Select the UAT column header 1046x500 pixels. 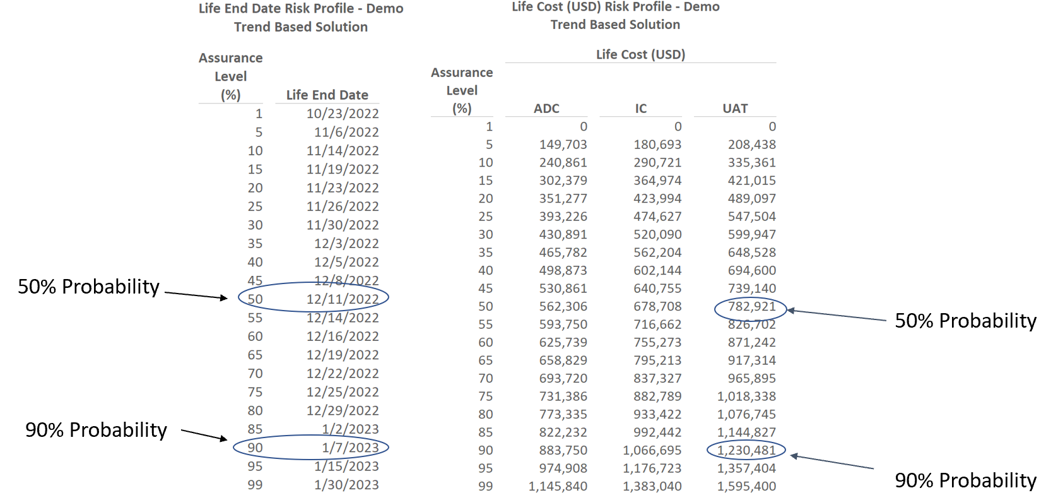(x=735, y=108)
